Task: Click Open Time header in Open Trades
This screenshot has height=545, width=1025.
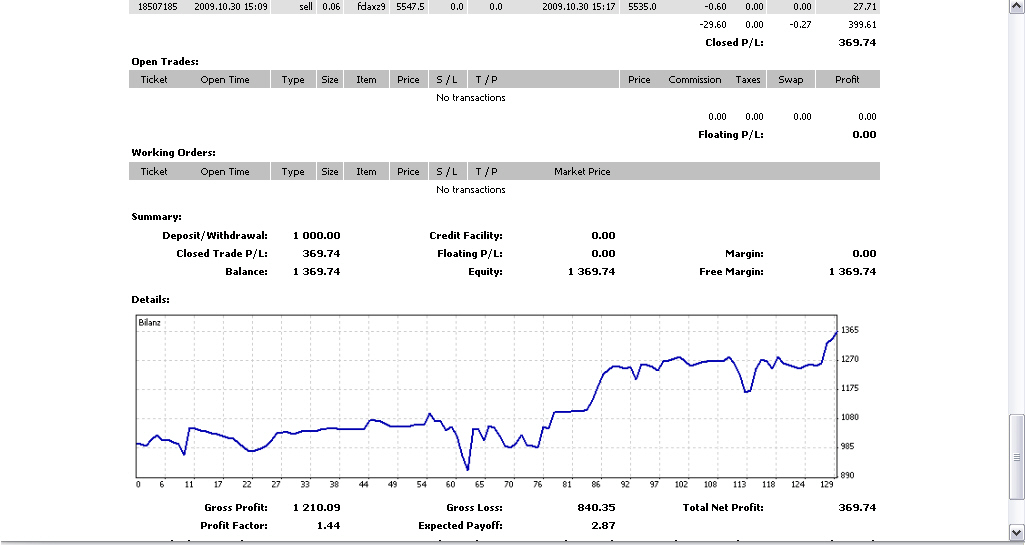Action: [x=225, y=80]
